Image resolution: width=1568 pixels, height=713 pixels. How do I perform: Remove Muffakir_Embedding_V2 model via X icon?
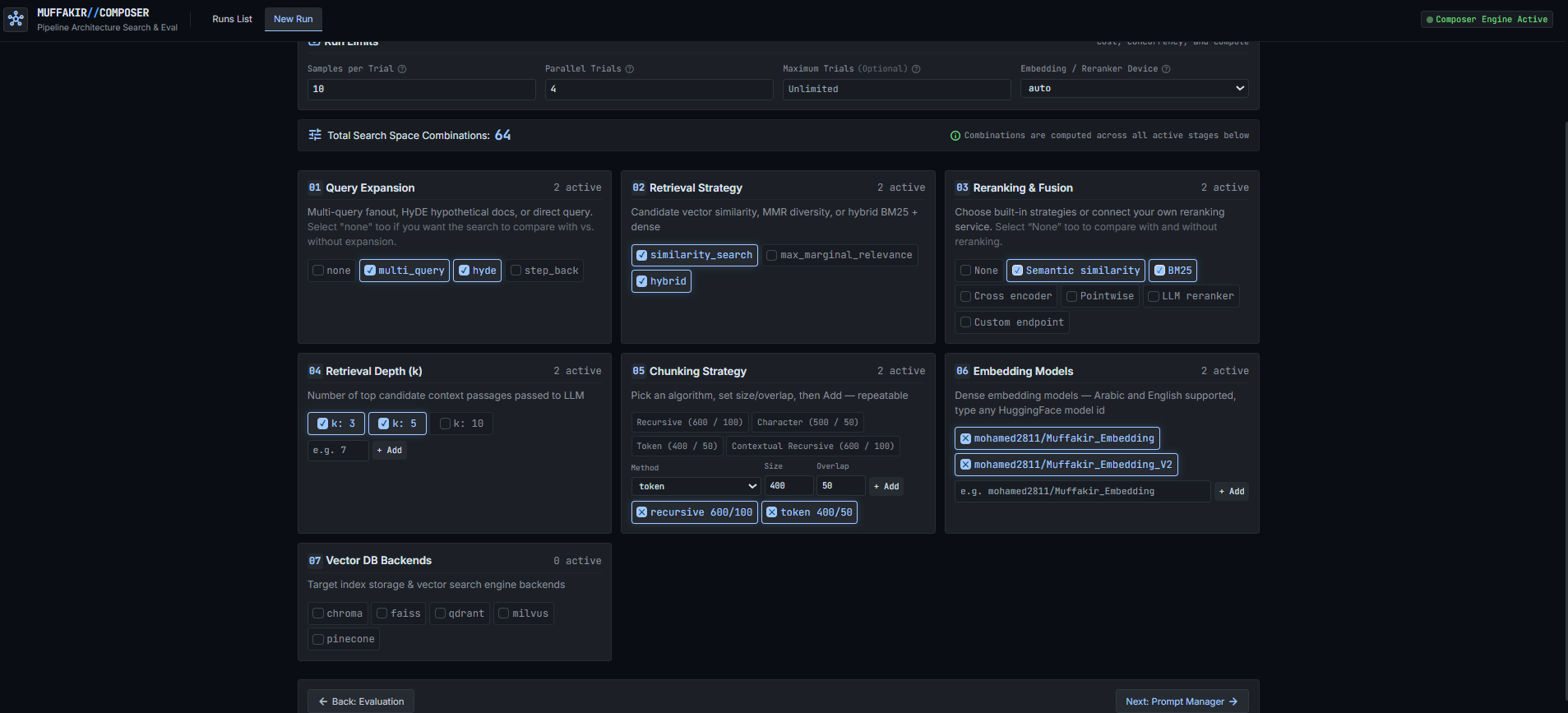(x=966, y=465)
